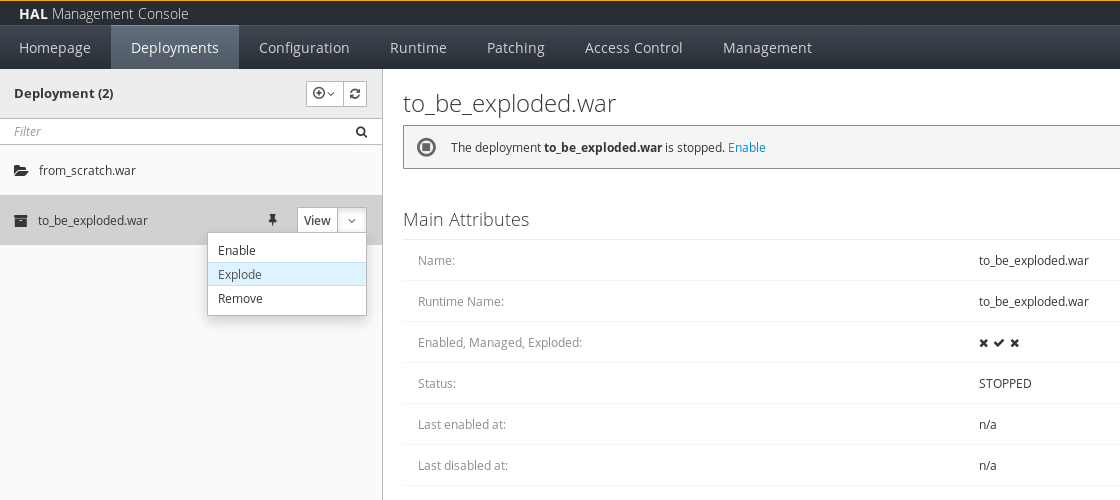The image size is (1120, 500).
Task: Click the stopped status icon in alert
Action: [426, 147]
